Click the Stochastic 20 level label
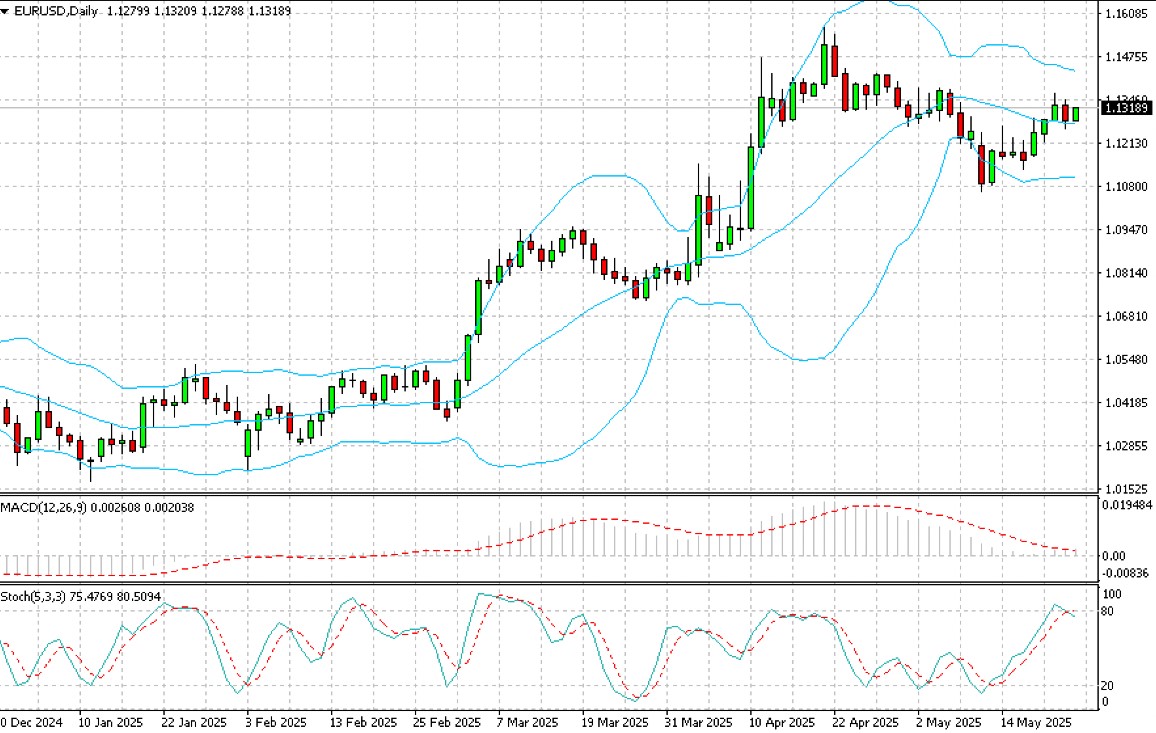 coord(1107,686)
